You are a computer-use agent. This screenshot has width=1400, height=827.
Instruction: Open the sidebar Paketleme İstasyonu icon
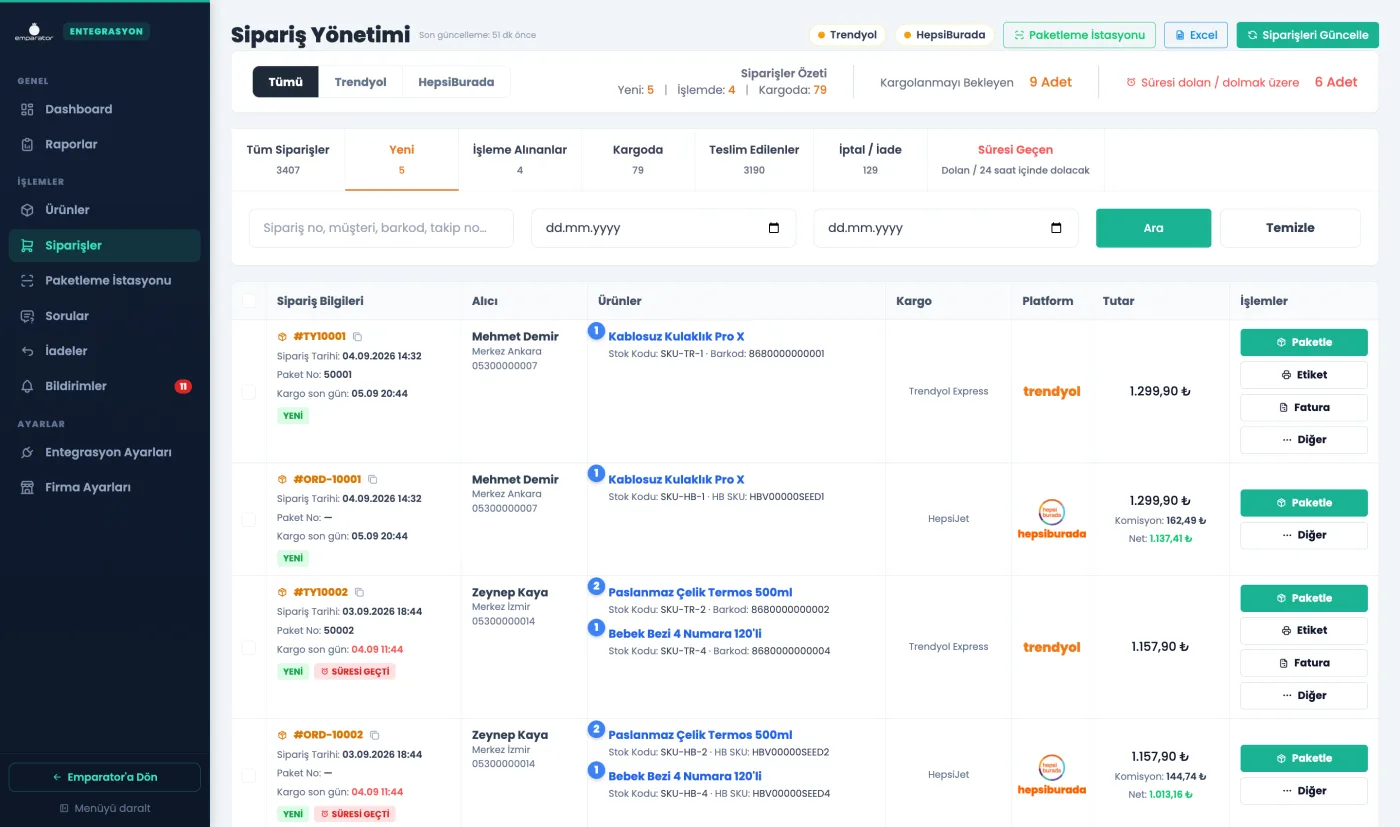pyautogui.click(x=27, y=280)
